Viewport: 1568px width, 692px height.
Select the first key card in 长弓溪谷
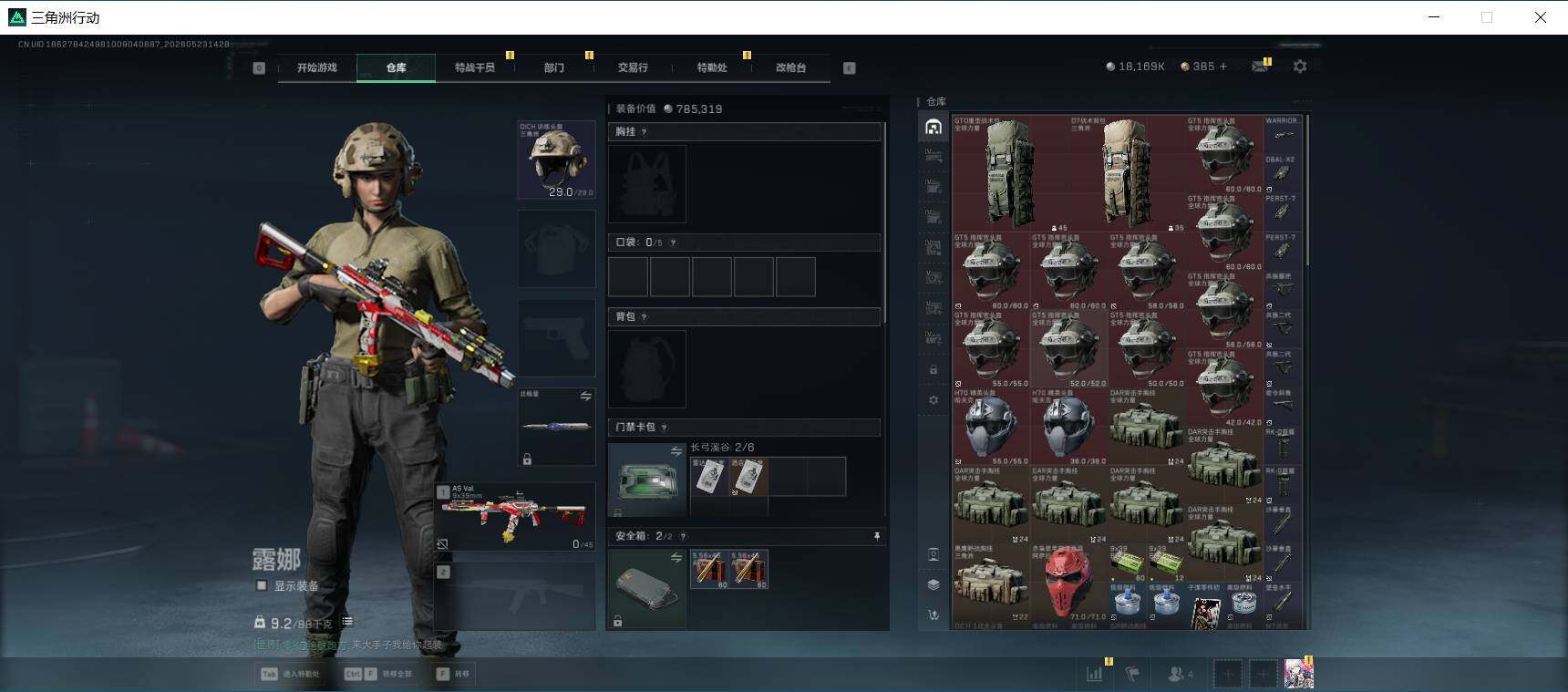[709, 477]
